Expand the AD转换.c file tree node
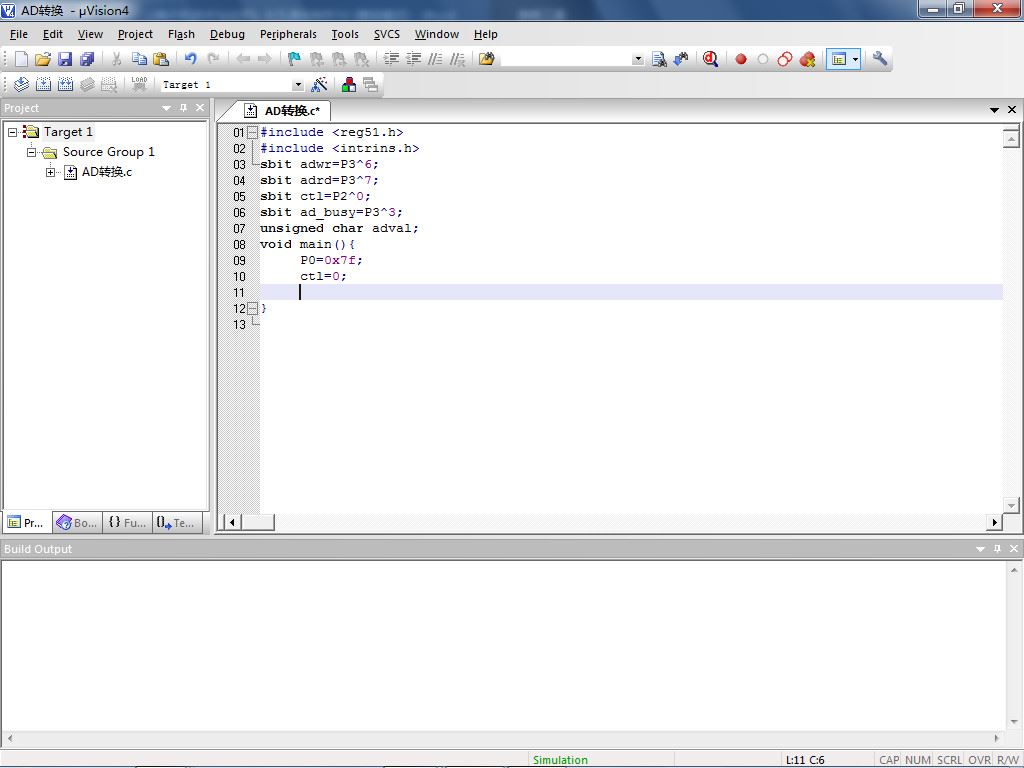This screenshot has height=768, width=1024. pos(51,172)
